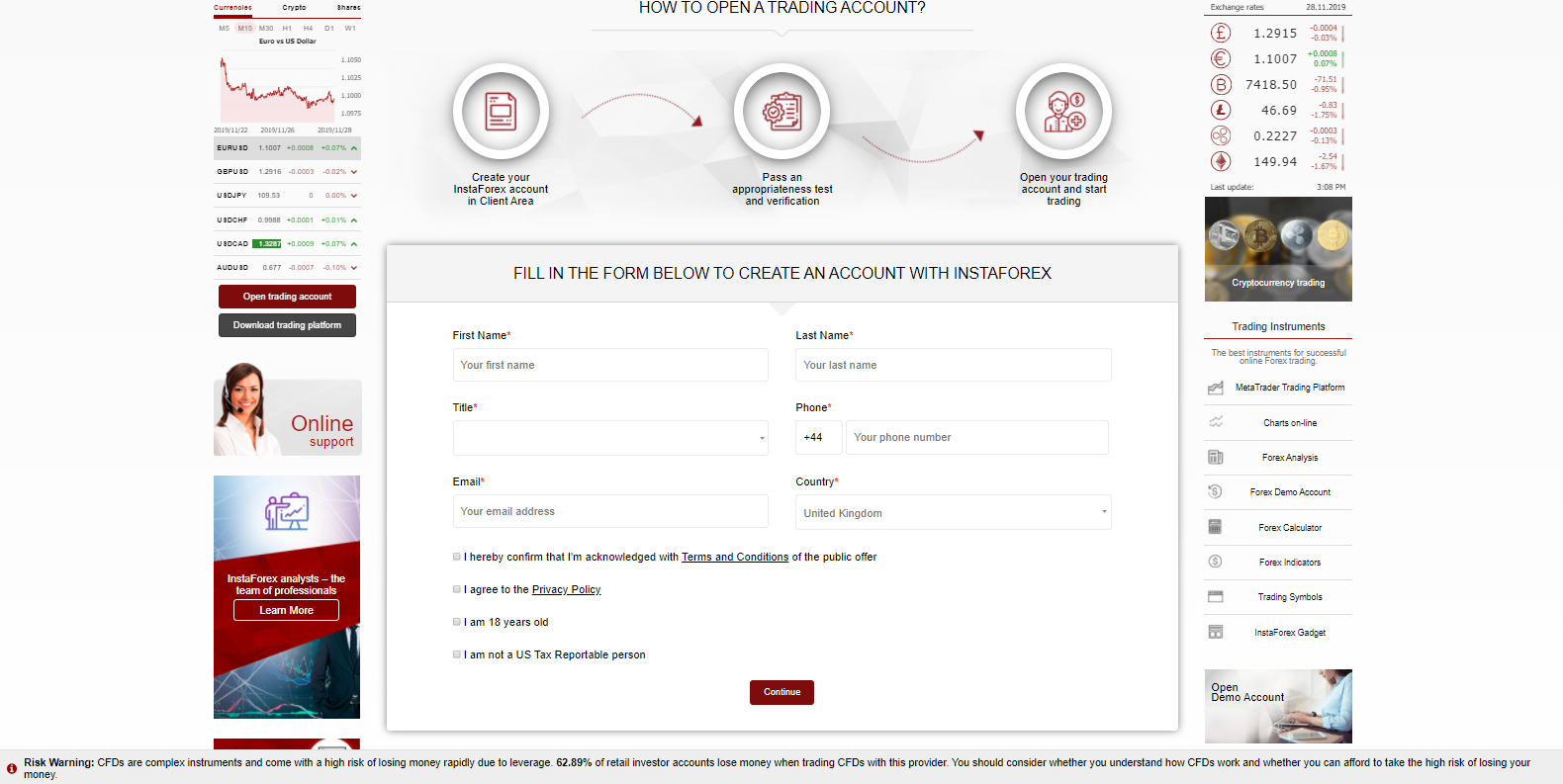Viewport: 1563px width, 784px height.
Task: Expand the GBPUSD row arrow
Action: (x=354, y=172)
